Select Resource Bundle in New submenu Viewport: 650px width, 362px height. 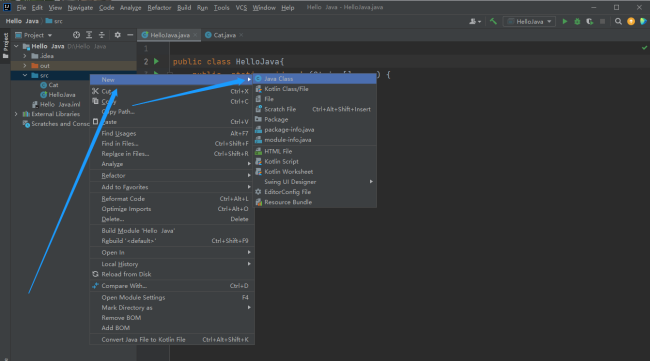point(315,202)
